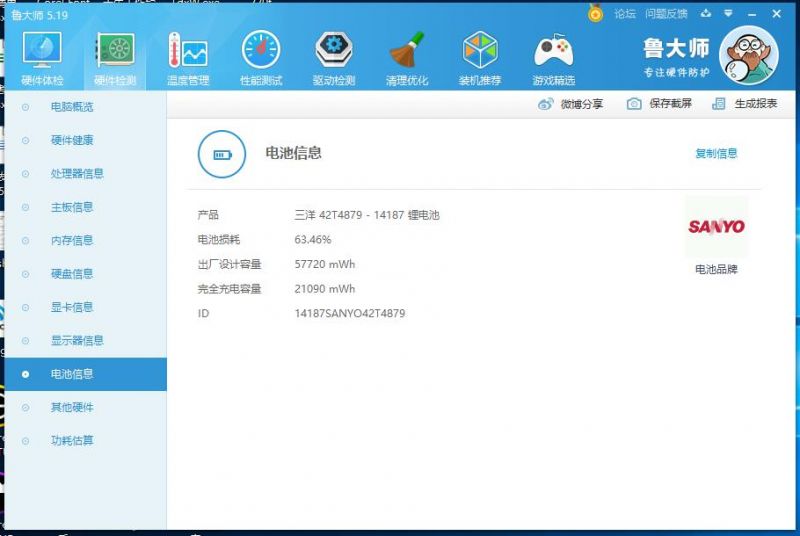Select 电池信息 in sidebar
The height and width of the screenshot is (536, 800).
(85, 374)
